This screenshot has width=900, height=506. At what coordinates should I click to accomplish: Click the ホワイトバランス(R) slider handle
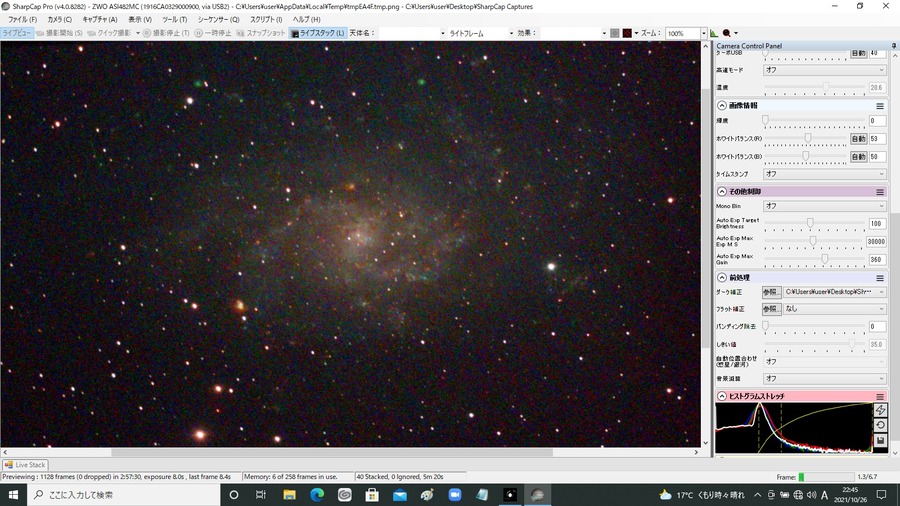point(808,138)
